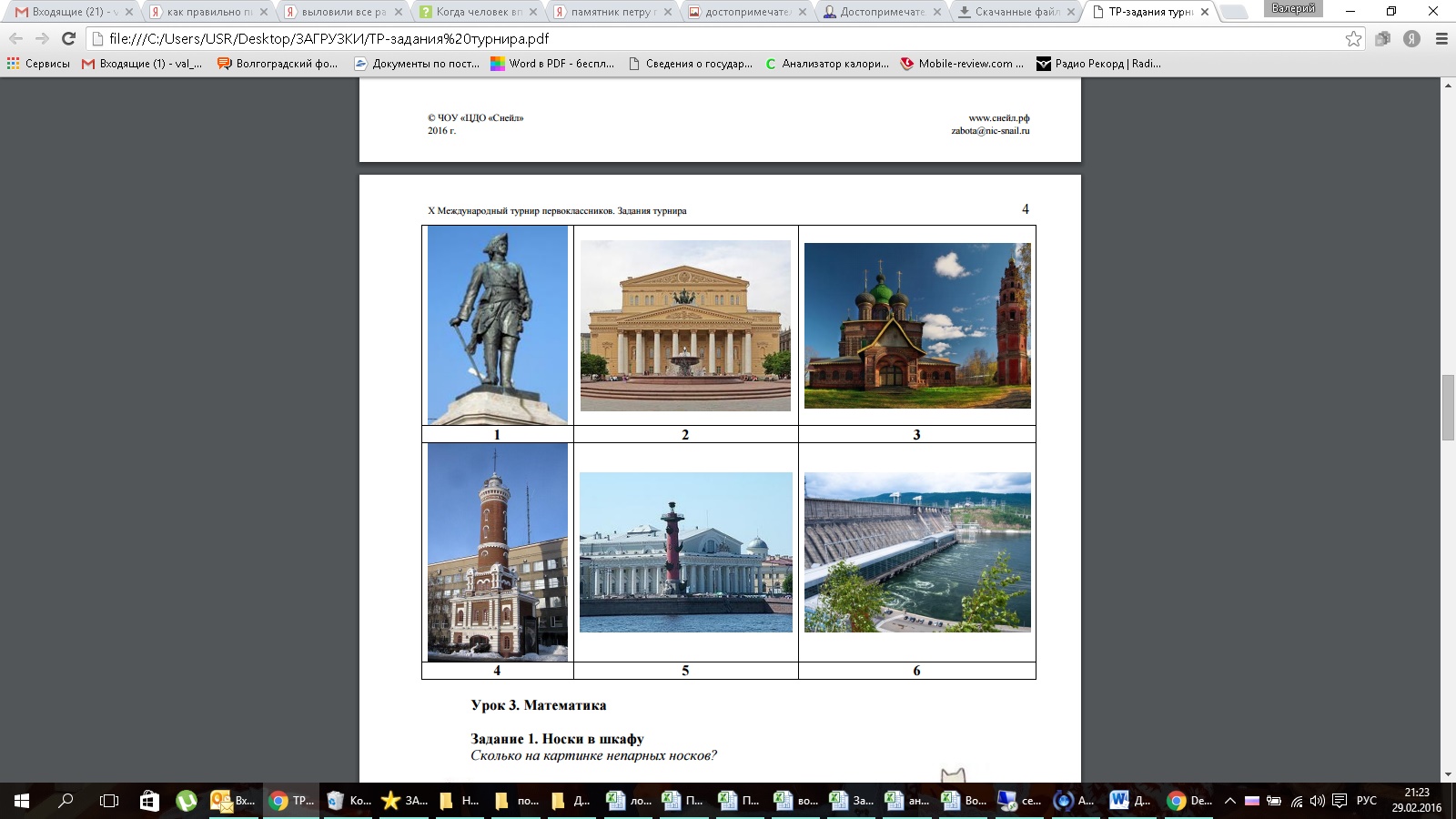Open the Радио Рекорд bookmark

pyautogui.click(x=1098, y=64)
